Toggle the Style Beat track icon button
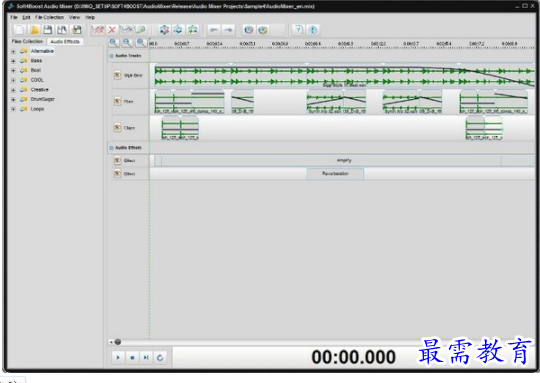Viewport: 540px width, 383px height. (117, 75)
